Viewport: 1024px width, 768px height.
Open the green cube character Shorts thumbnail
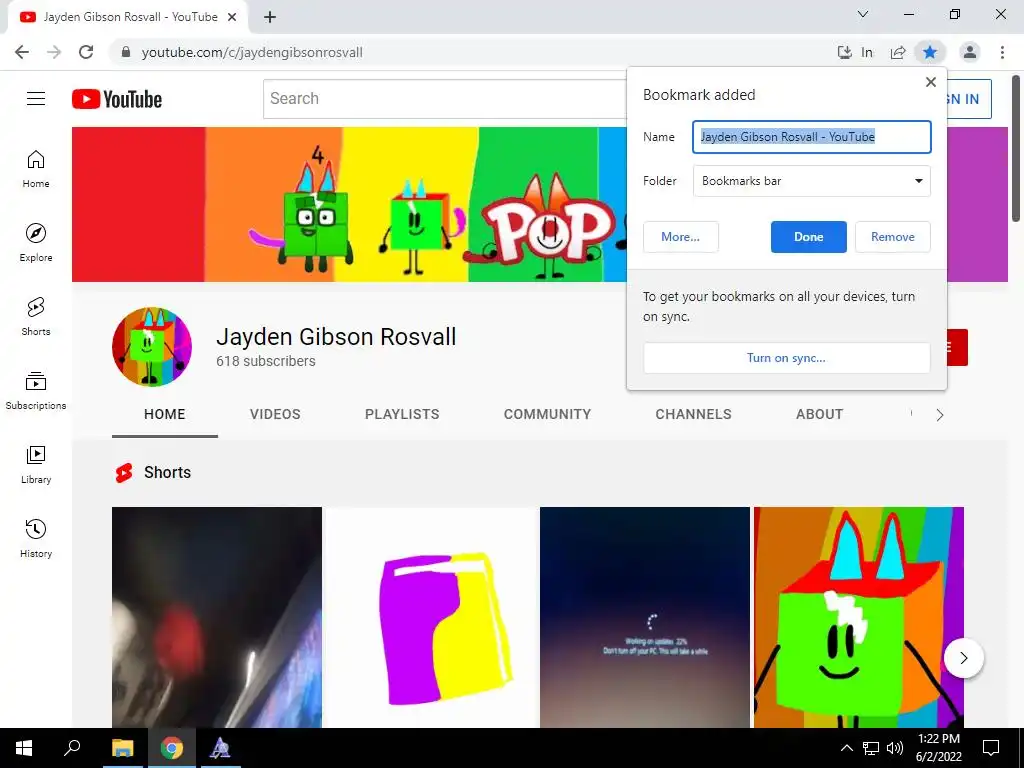859,617
